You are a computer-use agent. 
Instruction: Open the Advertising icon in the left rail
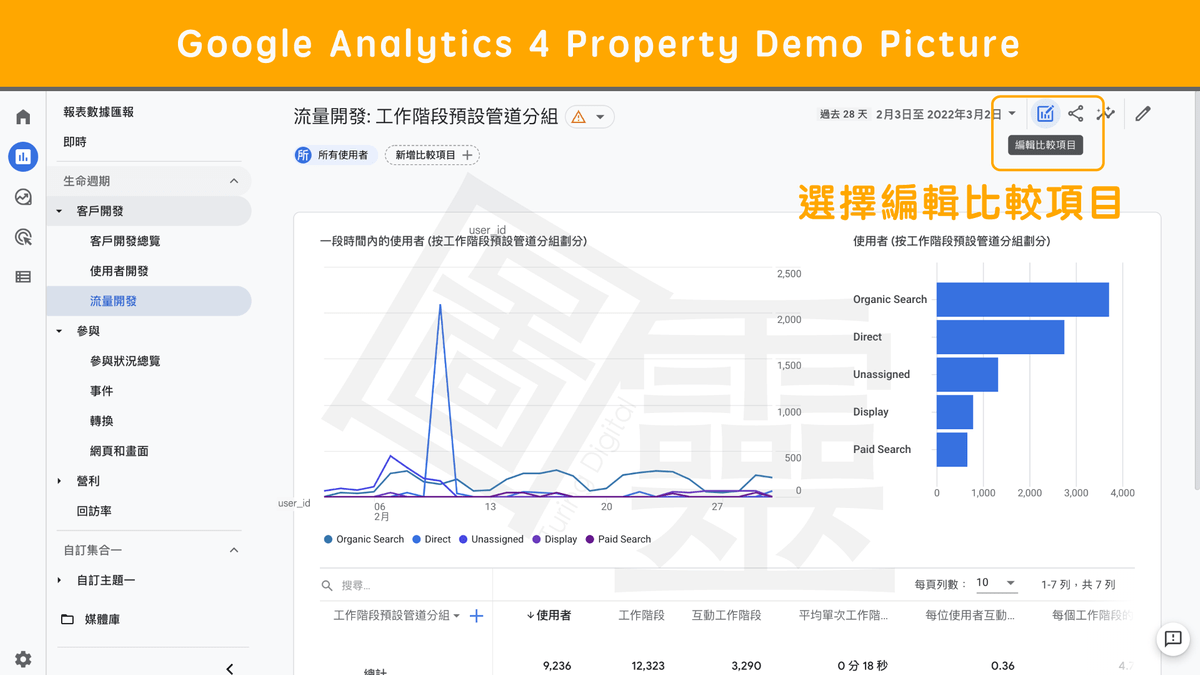coord(23,237)
